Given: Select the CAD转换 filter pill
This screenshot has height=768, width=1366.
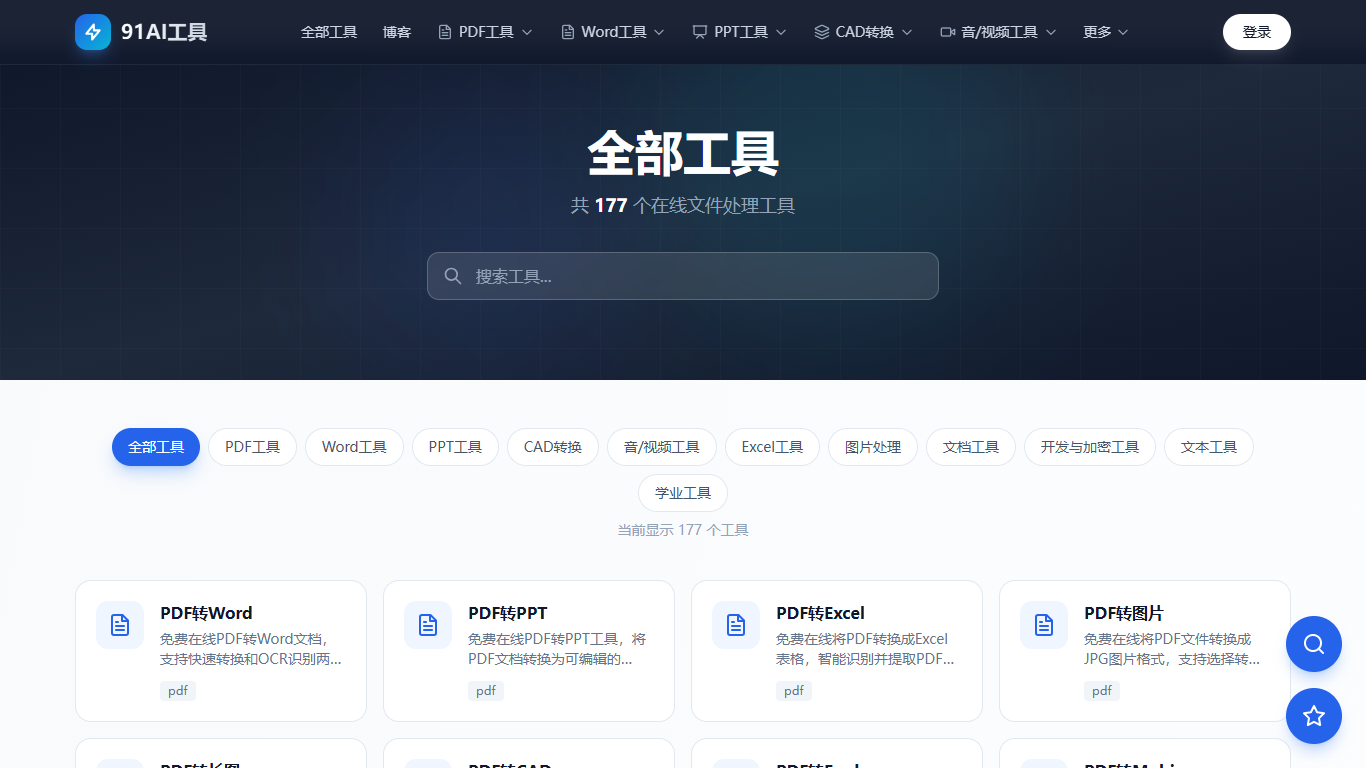Looking at the screenshot, I should [x=553, y=447].
